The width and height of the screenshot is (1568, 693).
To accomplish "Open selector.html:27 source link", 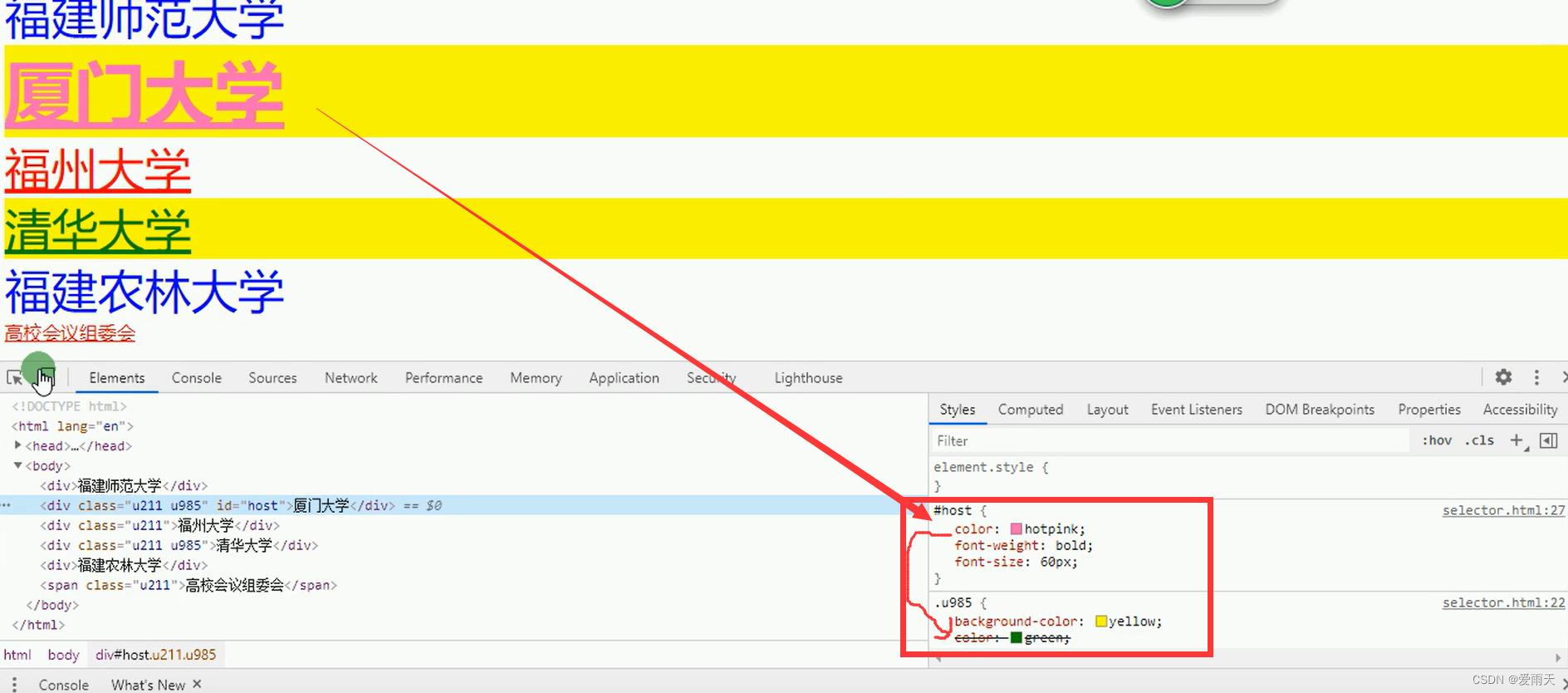I will tap(1503, 510).
